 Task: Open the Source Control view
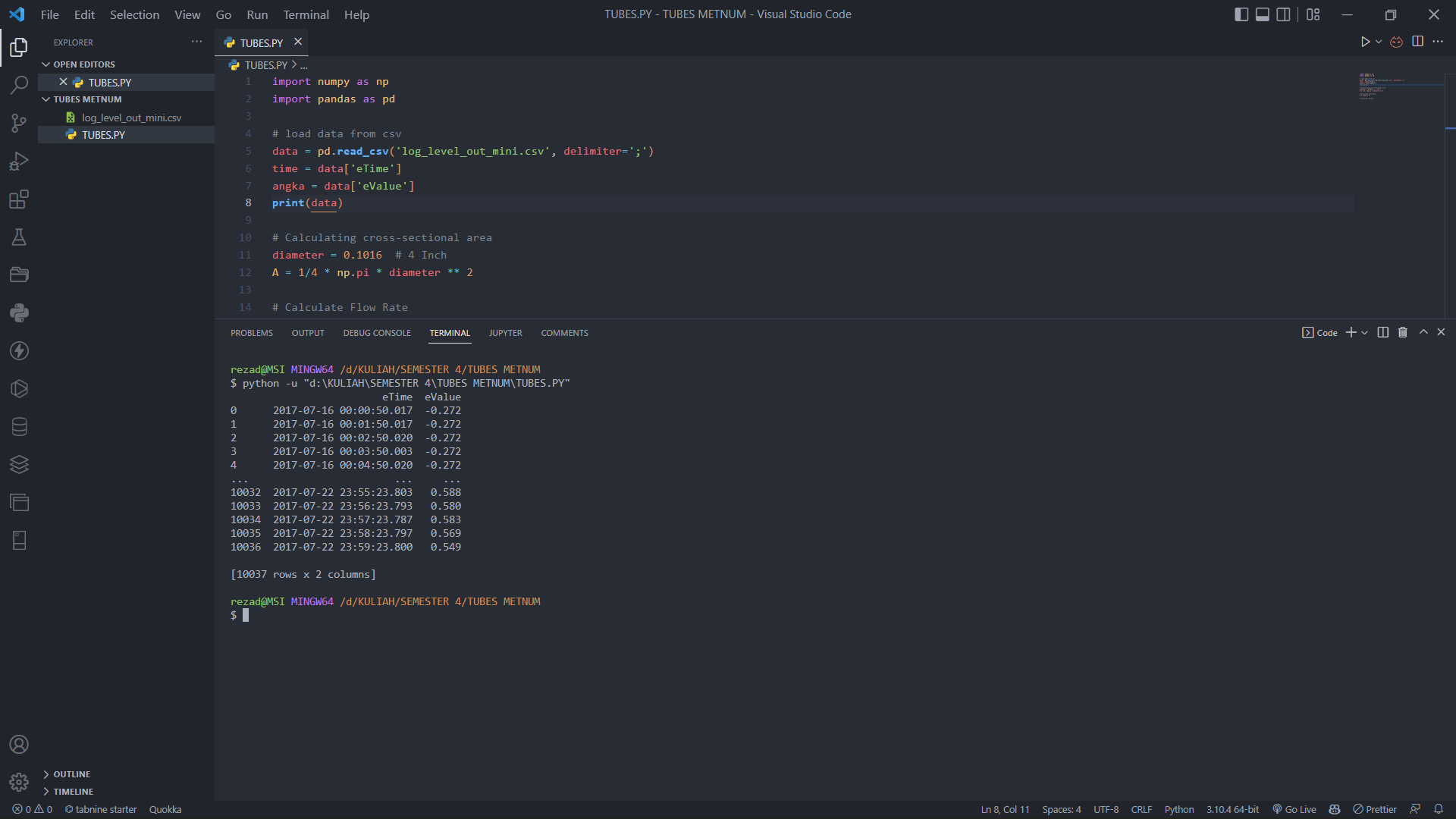tap(18, 123)
